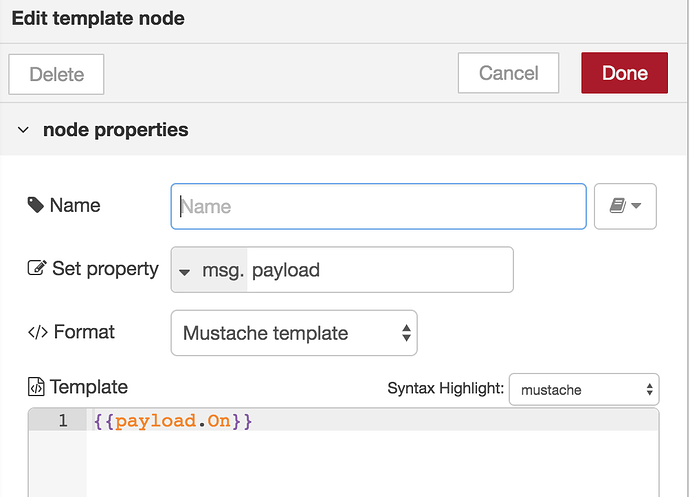Click the file-code icon beside Template
This screenshot has width=690, height=497.
(36, 388)
